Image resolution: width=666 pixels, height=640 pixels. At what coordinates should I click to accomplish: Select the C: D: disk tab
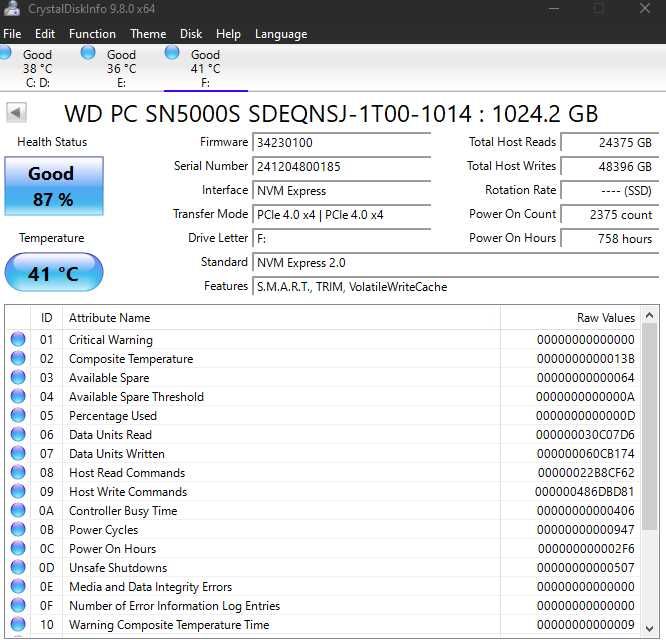37,68
